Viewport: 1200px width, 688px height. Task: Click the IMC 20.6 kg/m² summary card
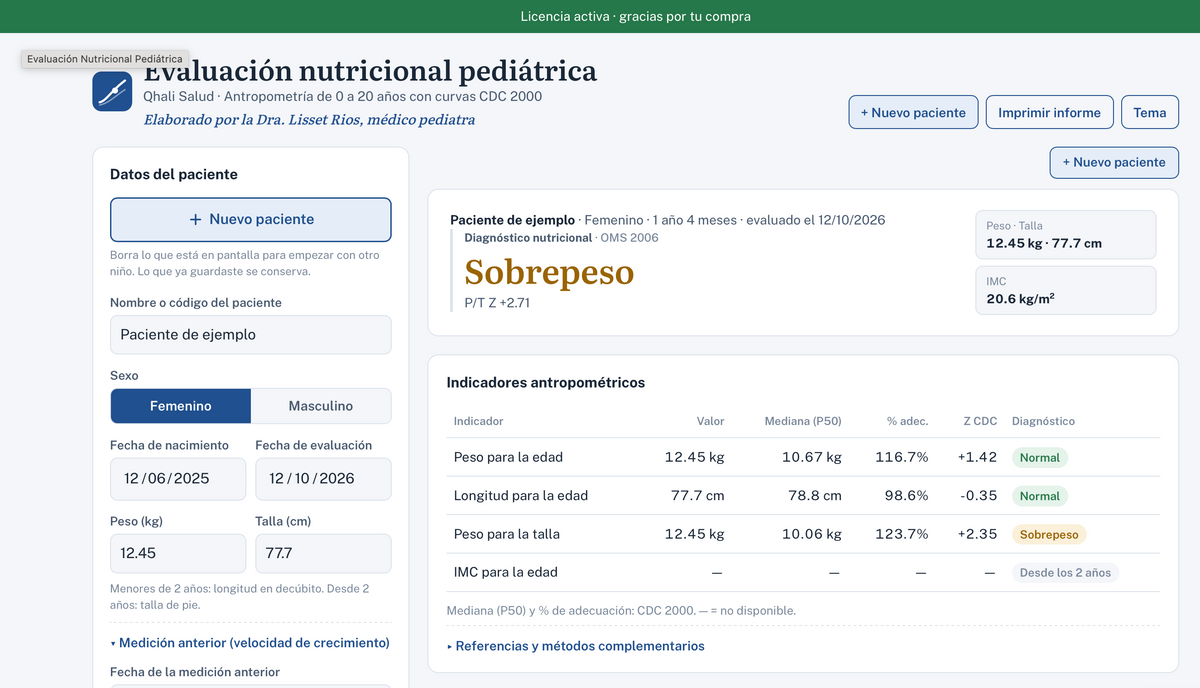click(1066, 290)
